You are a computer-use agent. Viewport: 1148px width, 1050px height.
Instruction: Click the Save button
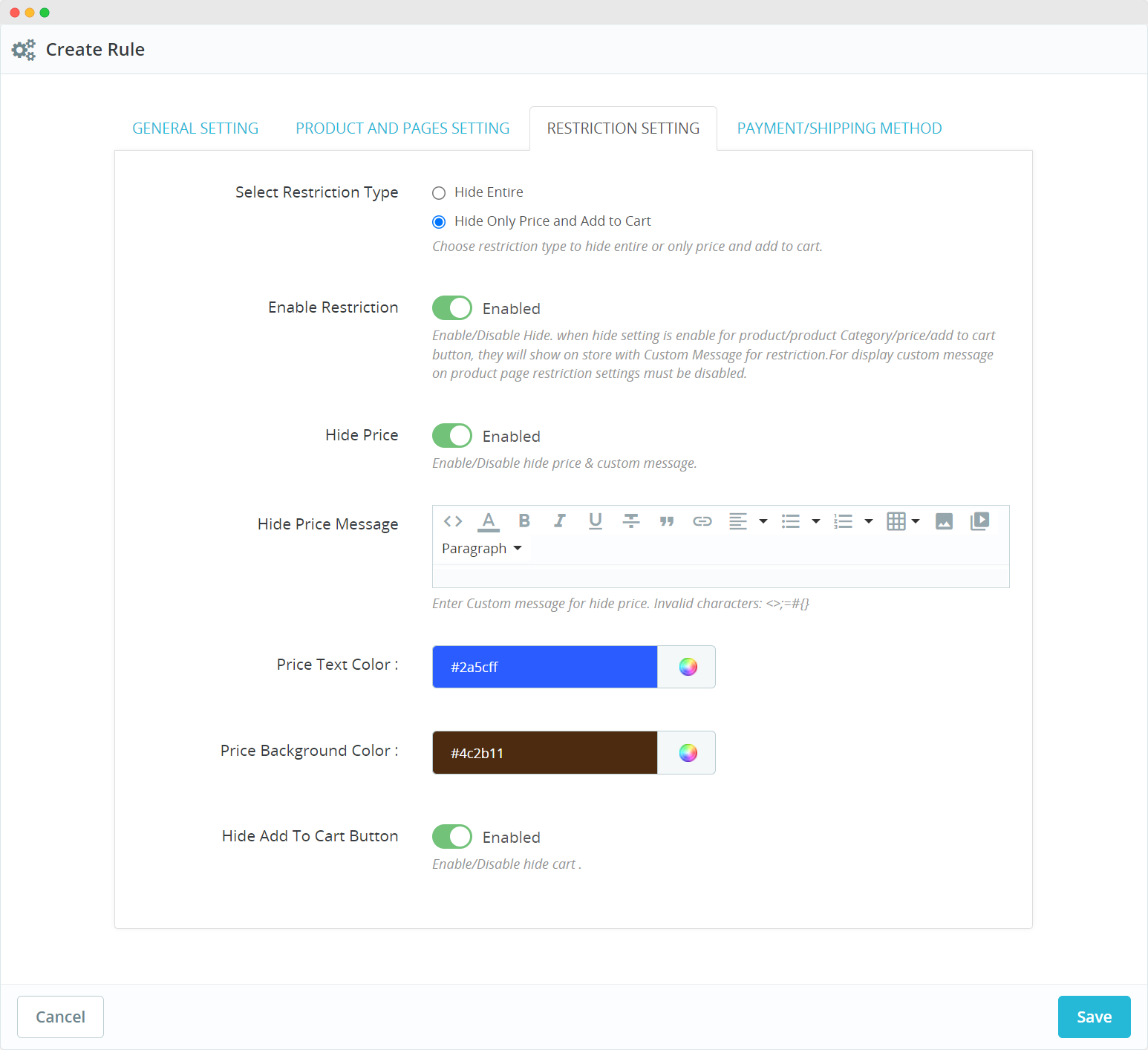pos(1094,1017)
